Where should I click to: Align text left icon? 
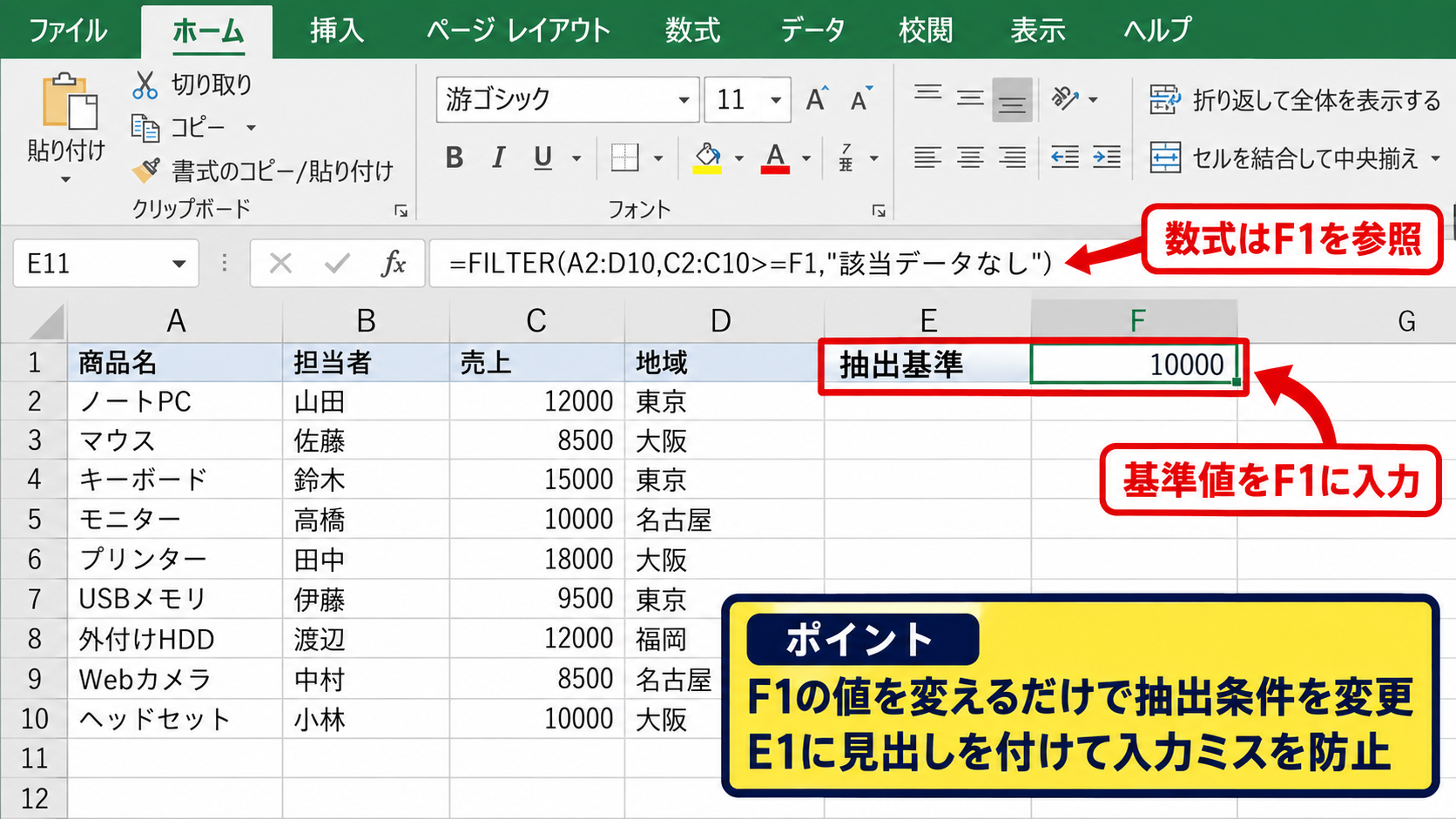928,158
